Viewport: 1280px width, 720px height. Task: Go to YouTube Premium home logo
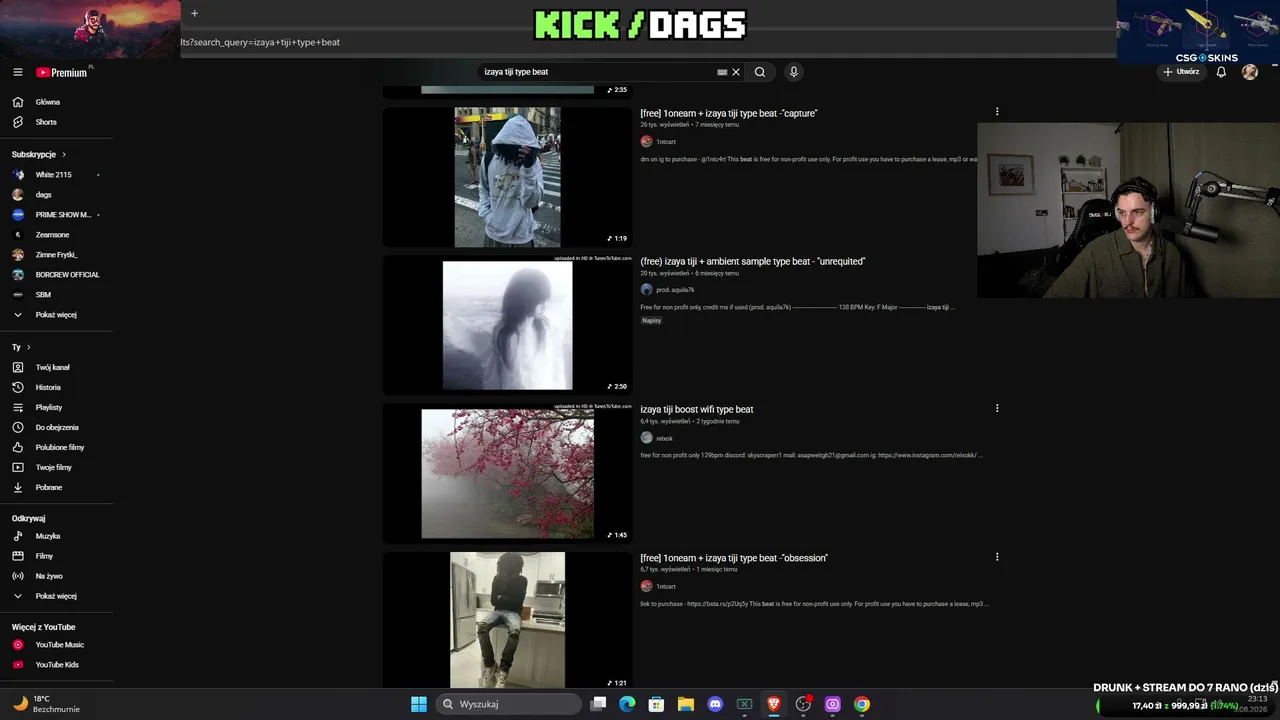click(62, 72)
